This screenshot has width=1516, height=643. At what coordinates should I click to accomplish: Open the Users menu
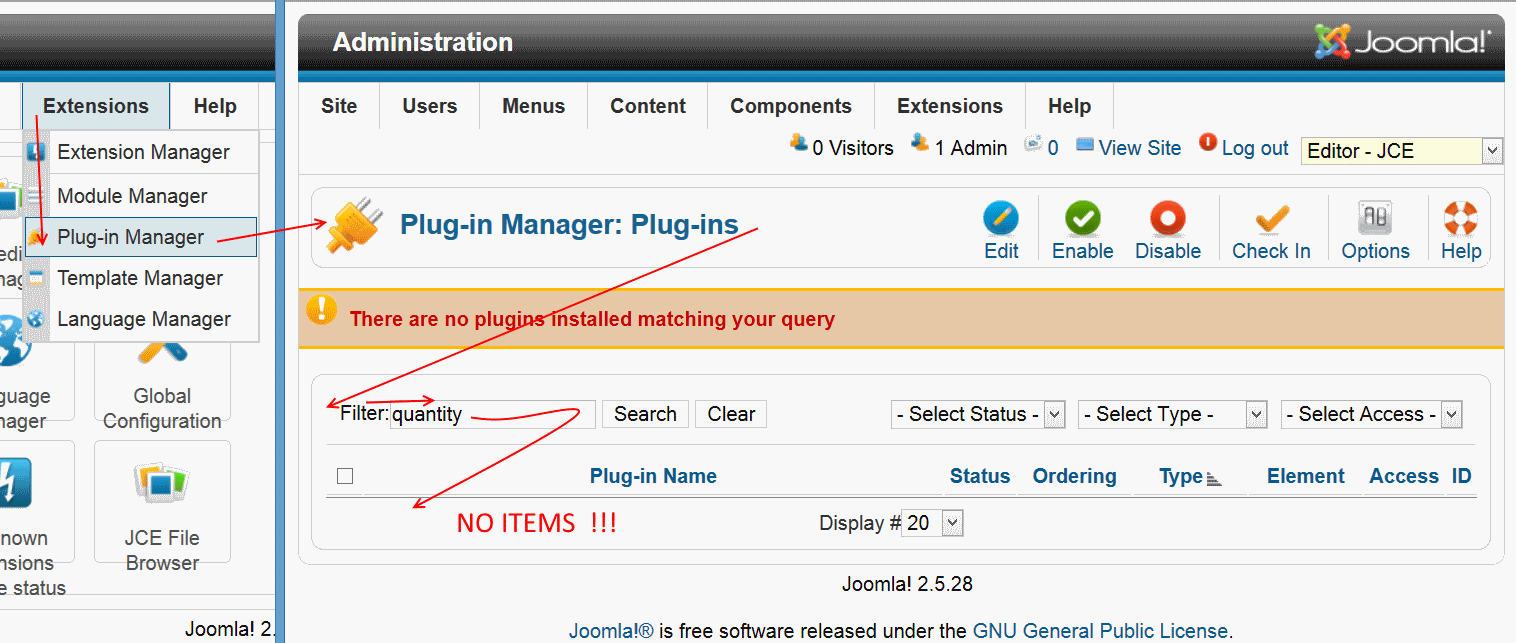430,106
